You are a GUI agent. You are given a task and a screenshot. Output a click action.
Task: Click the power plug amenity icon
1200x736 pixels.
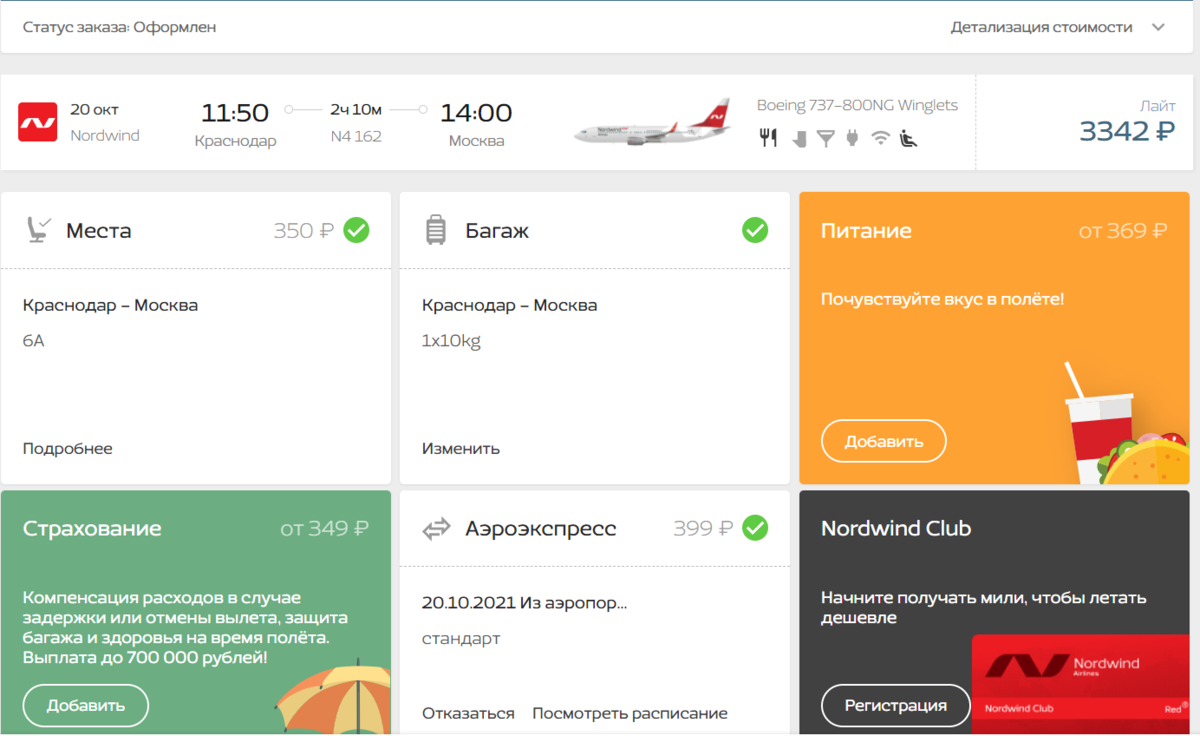852,139
